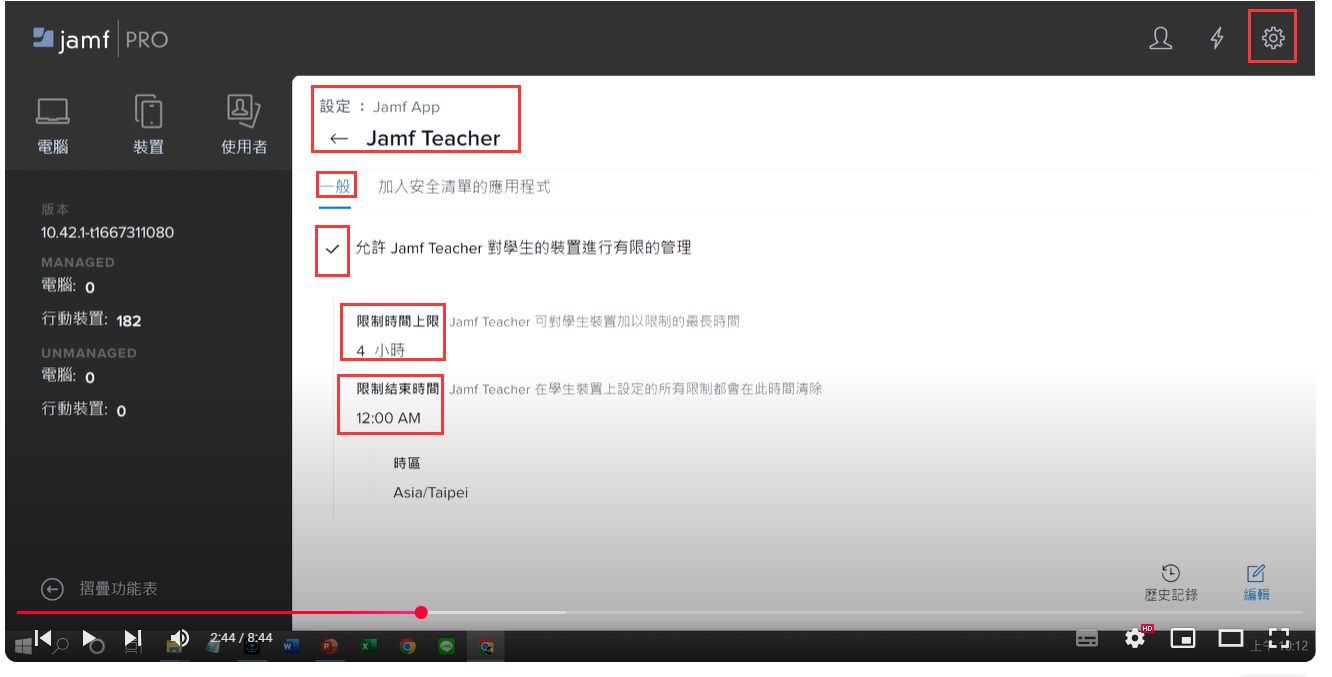Open PowerPoint in the taskbar
Image resolution: width=1332 pixels, height=677 pixels.
(x=330, y=646)
